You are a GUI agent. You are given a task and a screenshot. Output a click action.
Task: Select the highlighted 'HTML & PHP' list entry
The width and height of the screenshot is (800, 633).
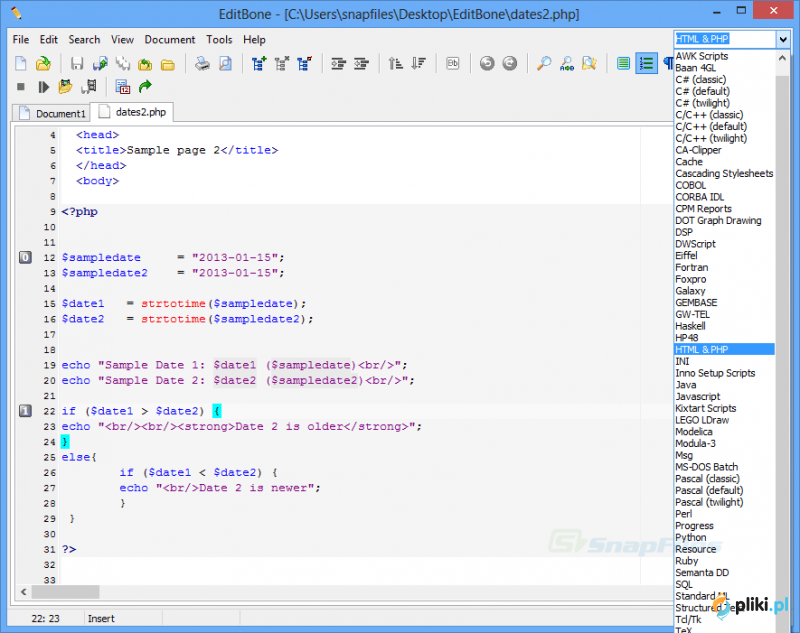pos(724,349)
